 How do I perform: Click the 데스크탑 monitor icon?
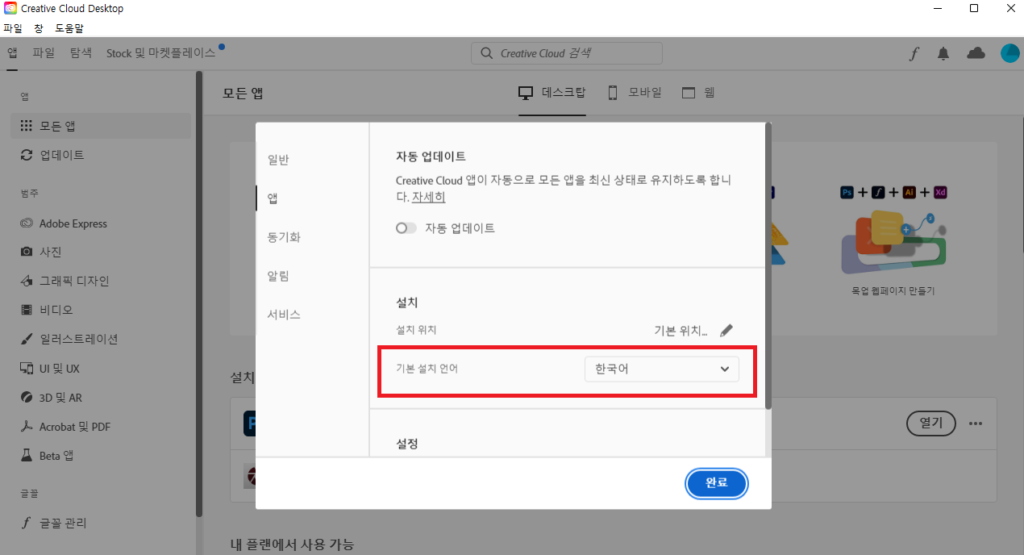coord(525,93)
